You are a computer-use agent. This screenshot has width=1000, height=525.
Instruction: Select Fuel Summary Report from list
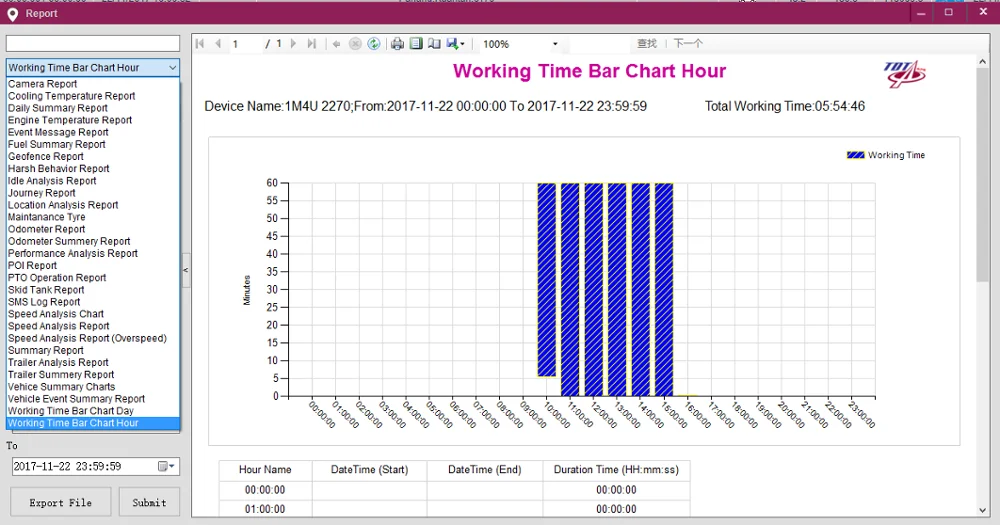tap(57, 145)
